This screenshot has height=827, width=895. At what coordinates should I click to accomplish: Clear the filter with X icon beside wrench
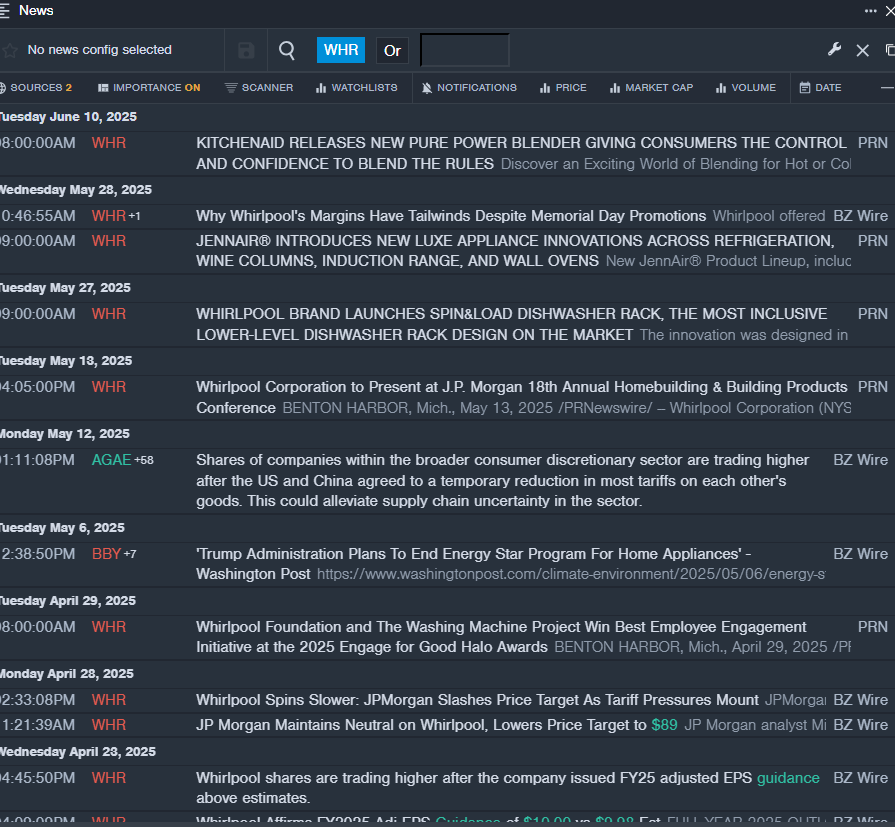[862, 50]
